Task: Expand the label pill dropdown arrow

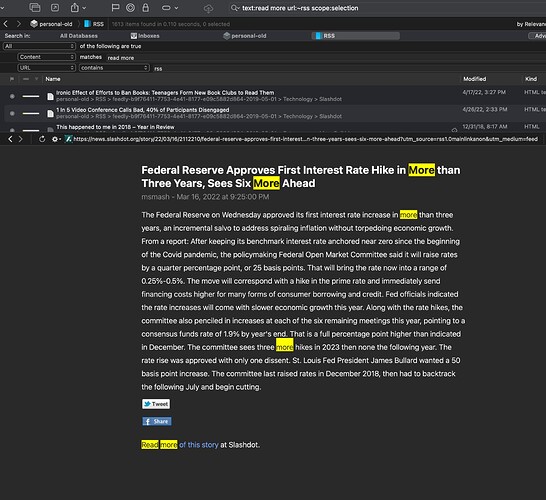Action: tap(176, 8)
